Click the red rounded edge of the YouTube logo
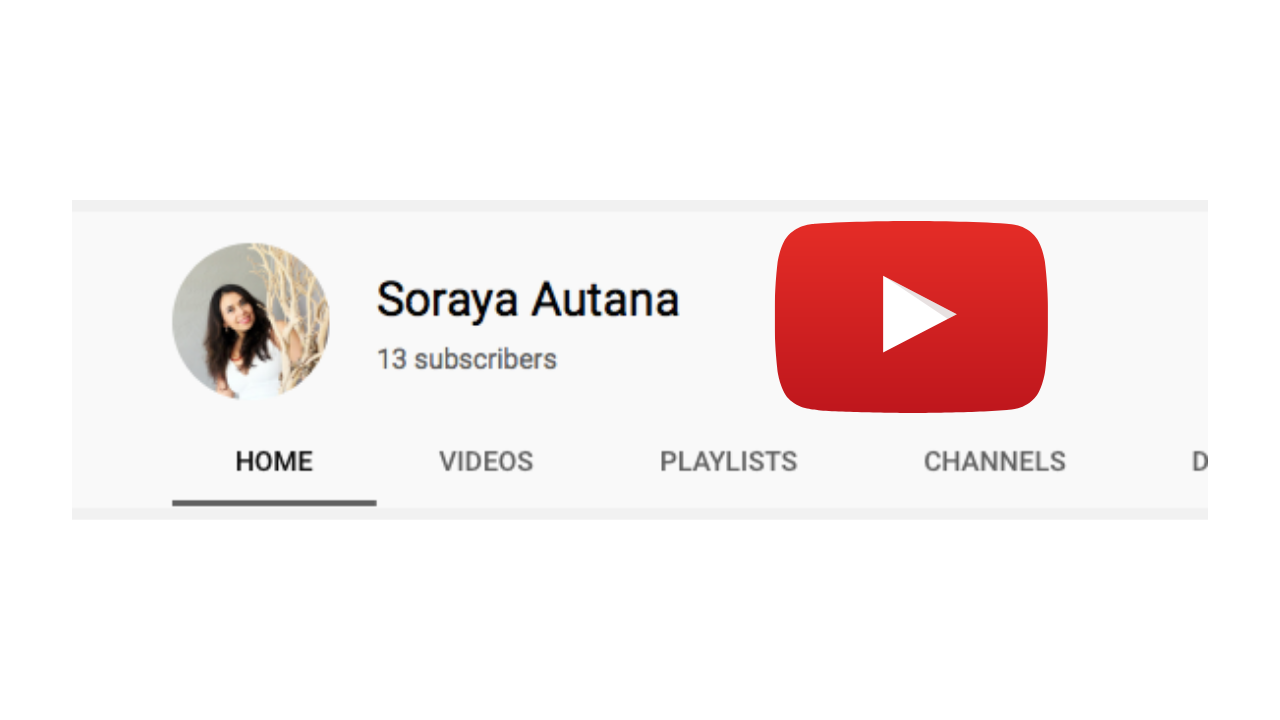The height and width of the screenshot is (720, 1280). (x=788, y=316)
